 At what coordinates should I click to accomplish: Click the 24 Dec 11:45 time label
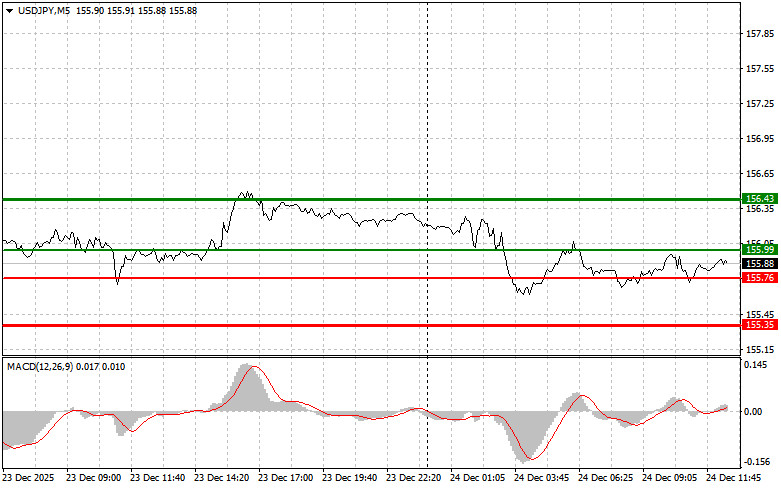click(734, 478)
